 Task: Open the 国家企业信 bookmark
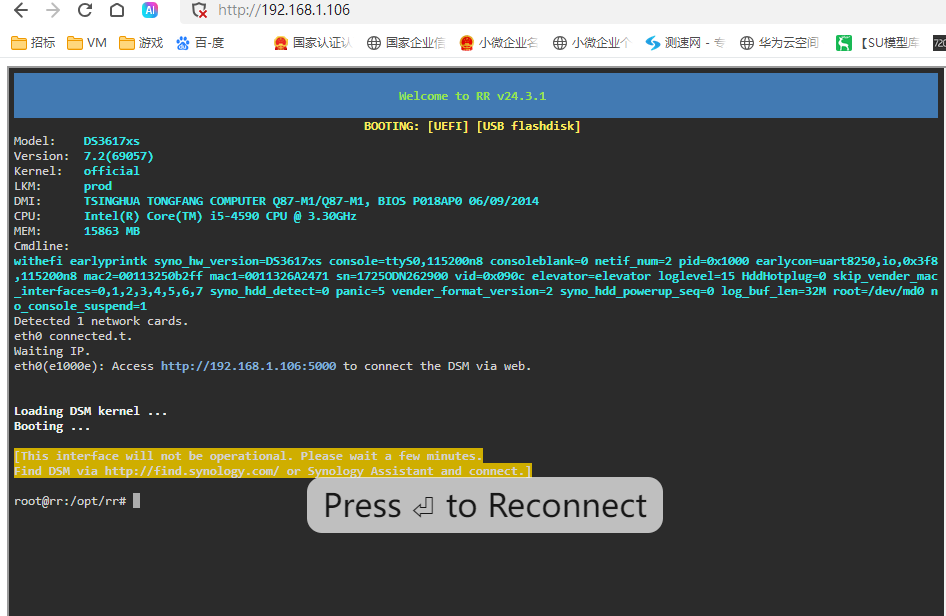(x=406, y=43)
